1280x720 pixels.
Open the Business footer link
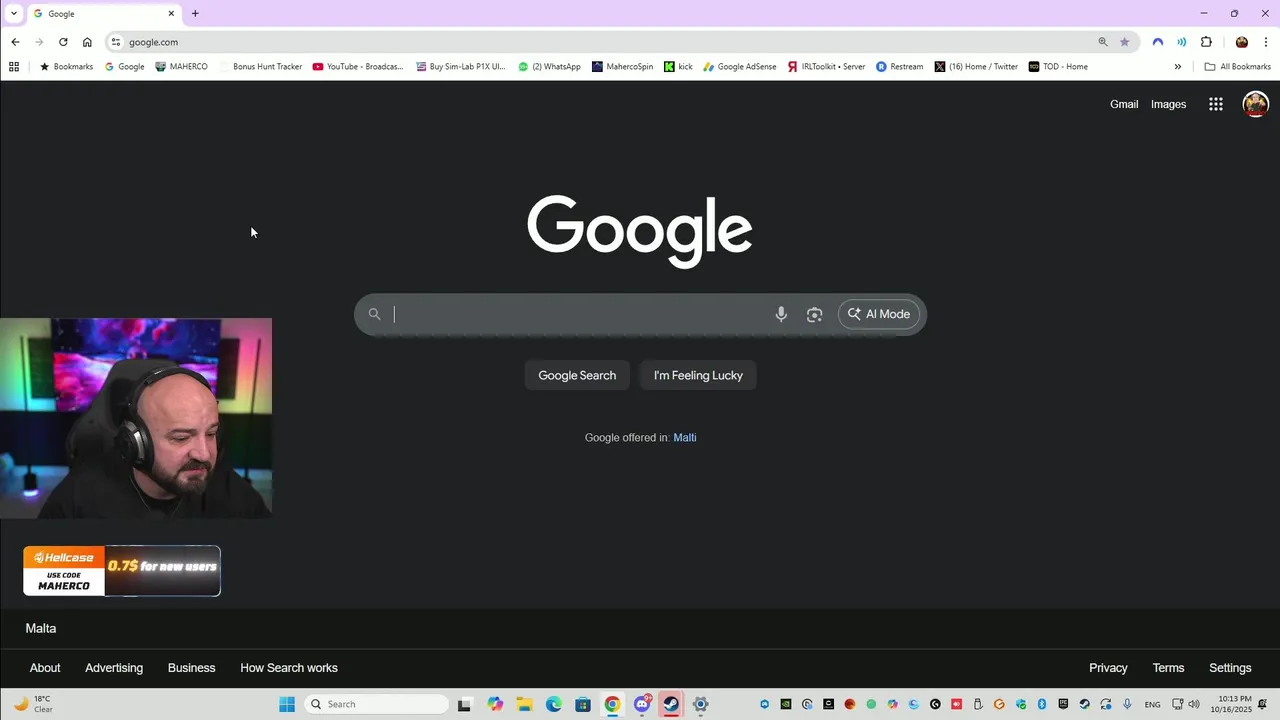pyautogui.click(x=191, y=668)
